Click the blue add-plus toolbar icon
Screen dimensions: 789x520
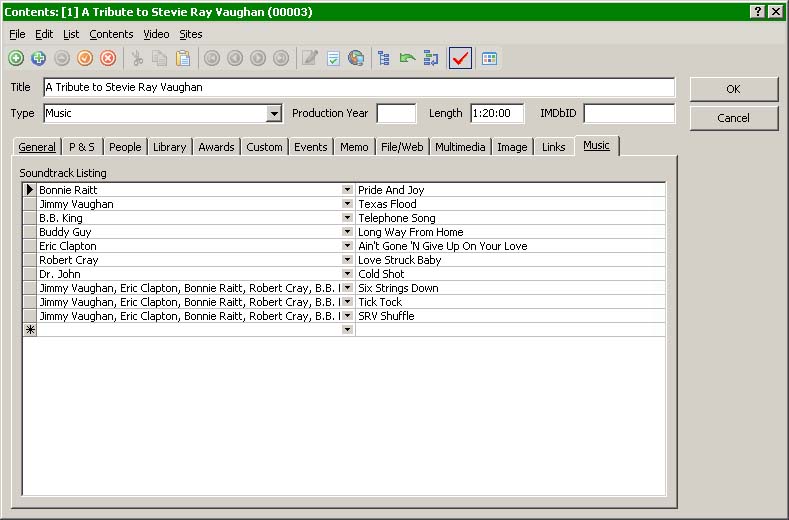pyautogui.click(x=39, y=58)
